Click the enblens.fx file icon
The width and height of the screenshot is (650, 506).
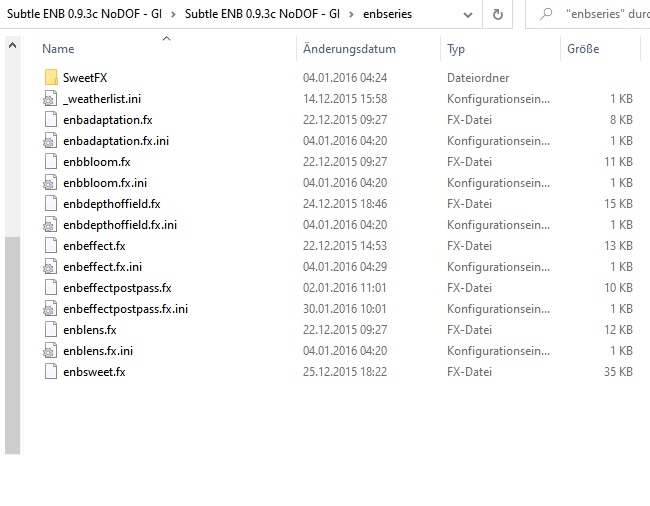(51, 330)
